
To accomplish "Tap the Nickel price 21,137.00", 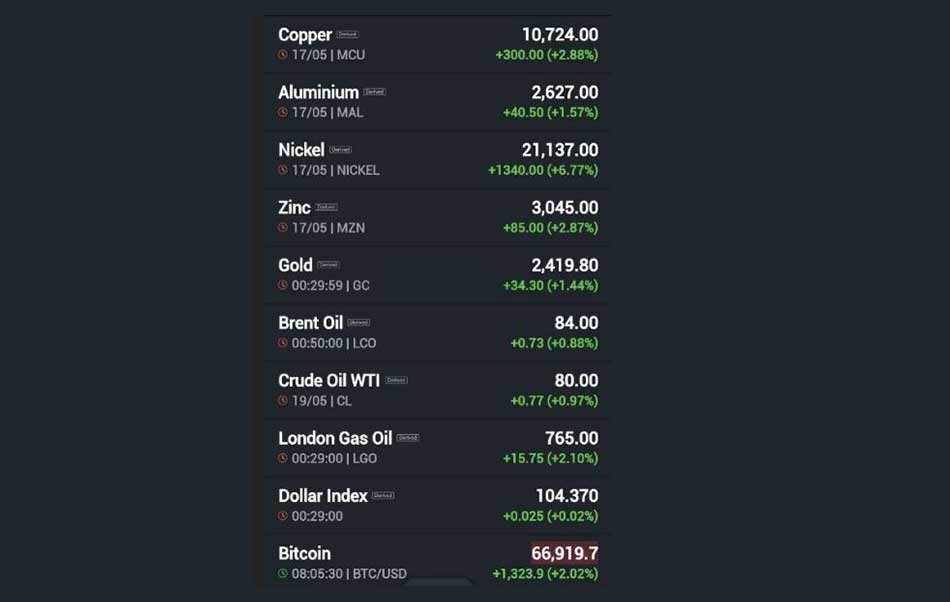I will click(x=560, y=150).
